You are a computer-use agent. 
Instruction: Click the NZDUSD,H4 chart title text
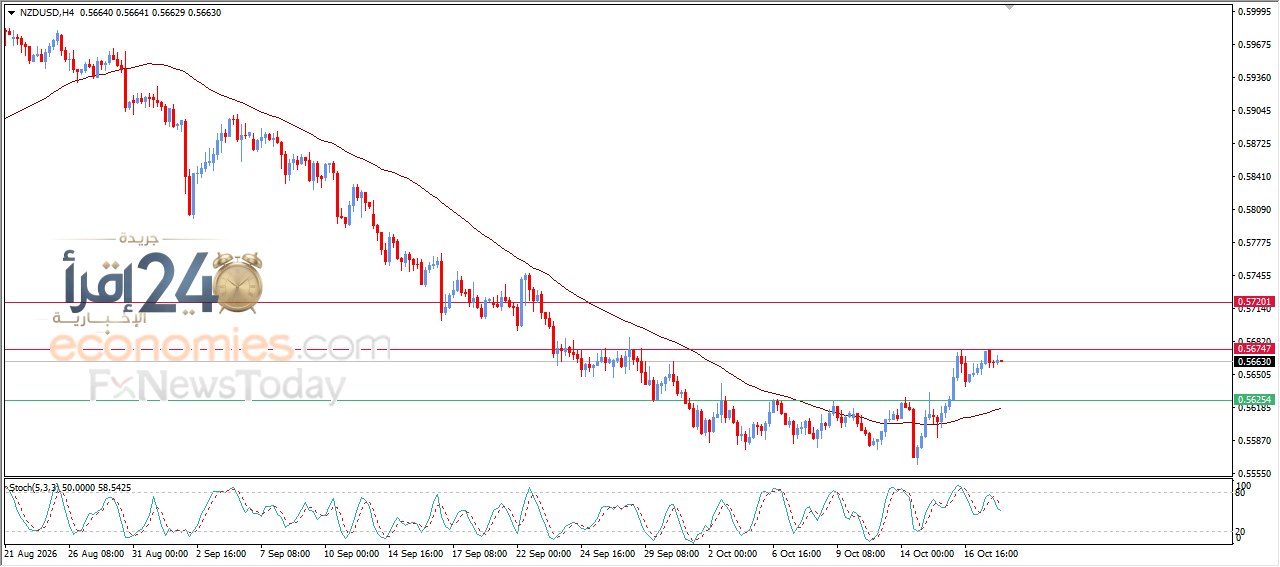(x=46, y=13)
